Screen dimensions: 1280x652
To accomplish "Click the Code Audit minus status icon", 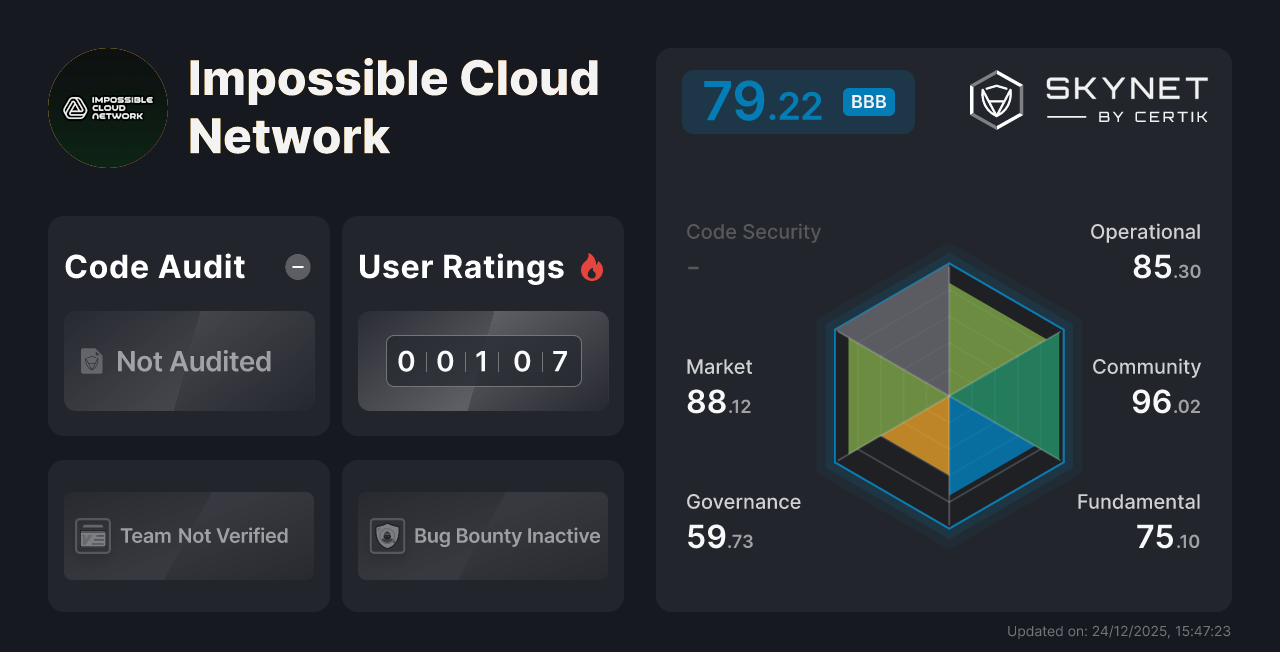I will coord(298,267).
